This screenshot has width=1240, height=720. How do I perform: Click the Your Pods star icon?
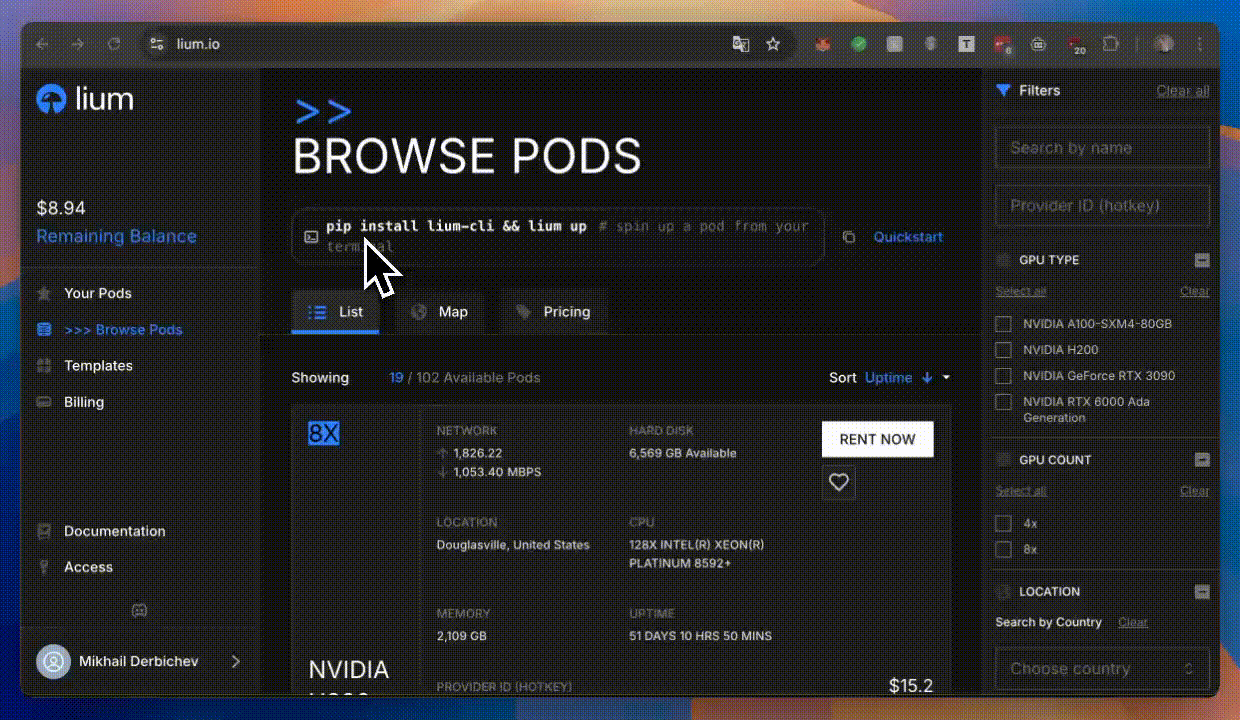[44, 293]
